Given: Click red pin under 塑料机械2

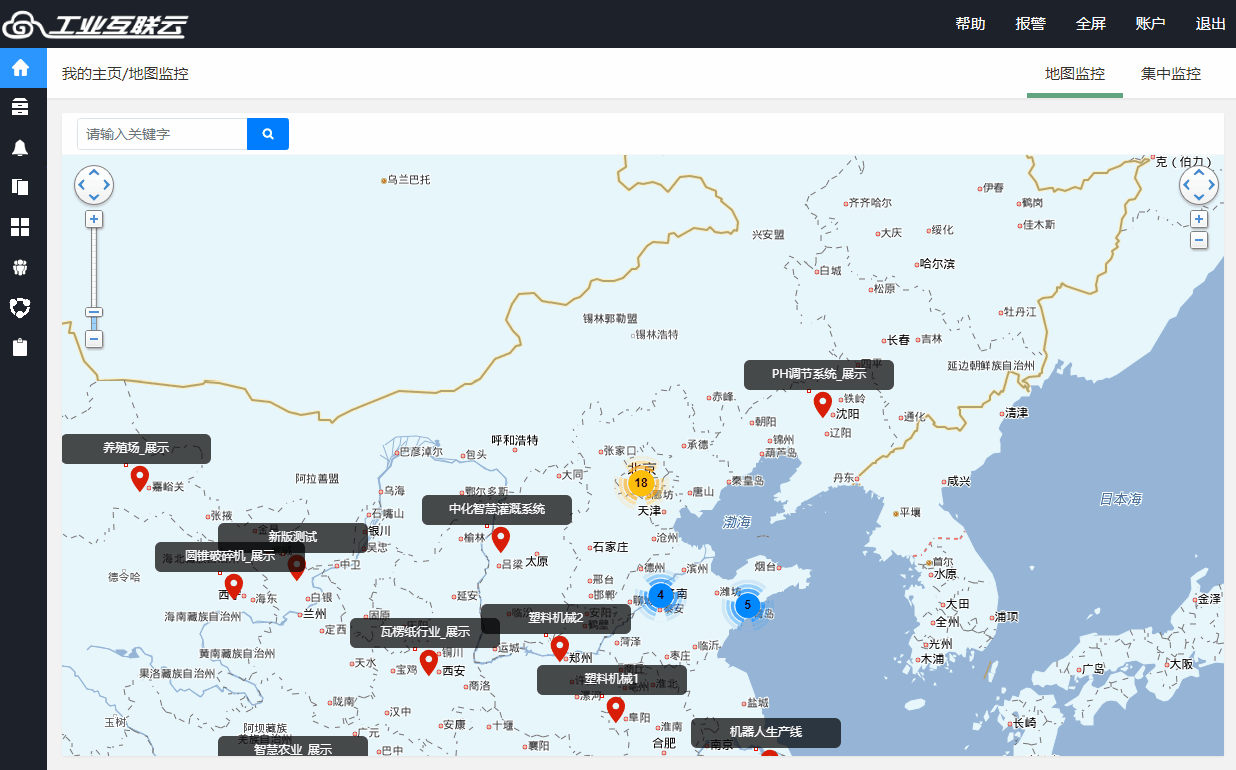Looking at the screenshot, I should coord(560,648).
